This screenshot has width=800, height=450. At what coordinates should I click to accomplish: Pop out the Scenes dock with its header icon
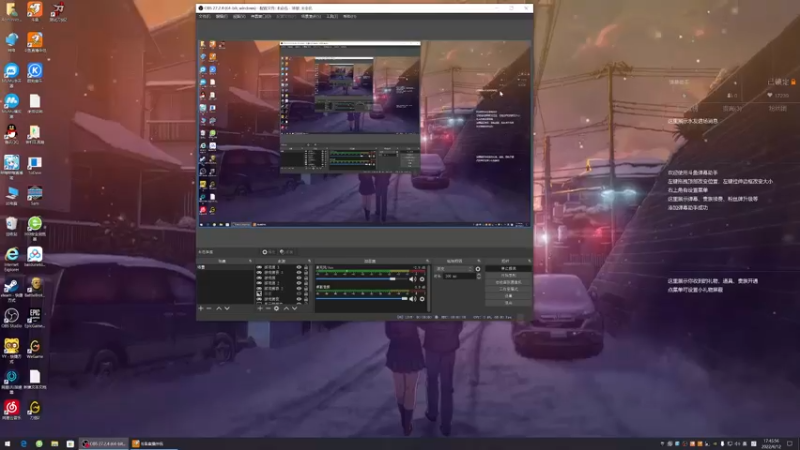[x=250, y=261]
